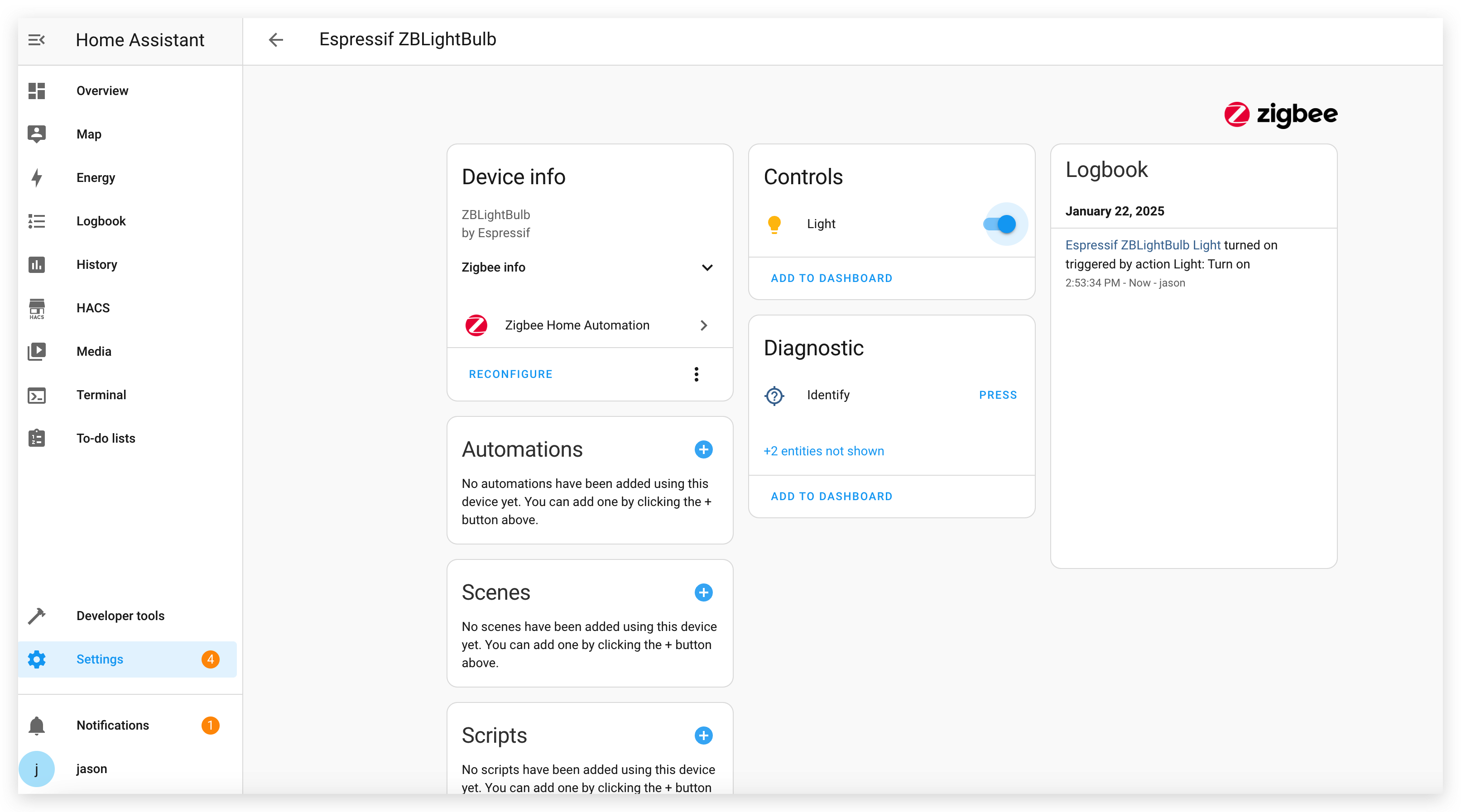This screenshot has width=1461, height=812.
Task: Click the Notifications bell icon
Action: [x=37, y=725]
